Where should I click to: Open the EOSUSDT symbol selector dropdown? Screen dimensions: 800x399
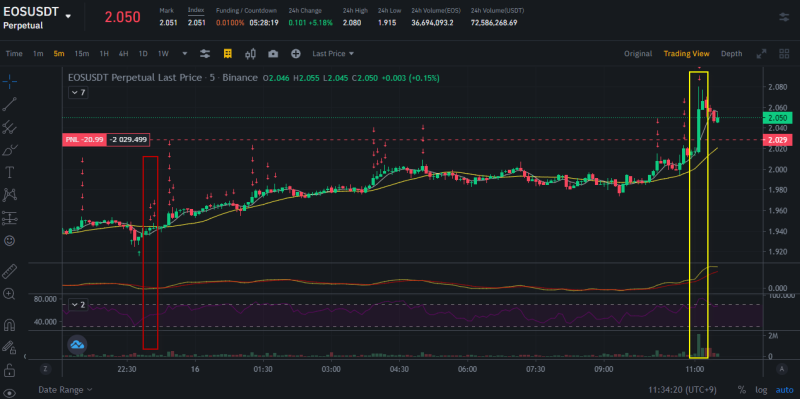pos(68,16)
